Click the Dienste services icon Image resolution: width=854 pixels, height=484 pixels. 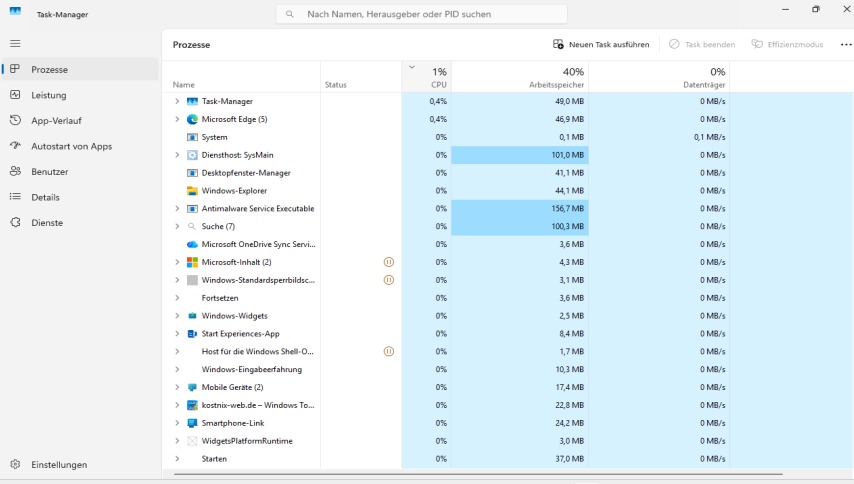click(15, 222)
